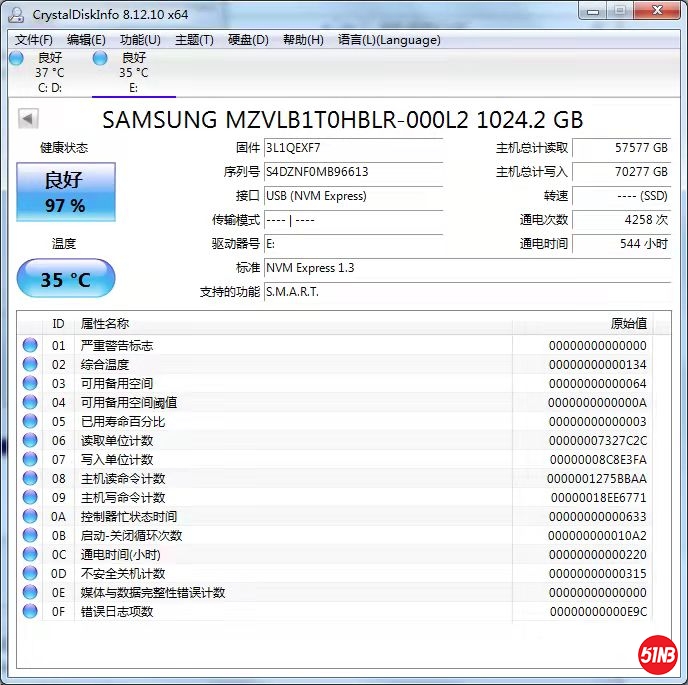Viewport: 688px width, 685px height.
Task: Click the CrystalDiskInfo title bar app icon
Action: tap(17, 14)
